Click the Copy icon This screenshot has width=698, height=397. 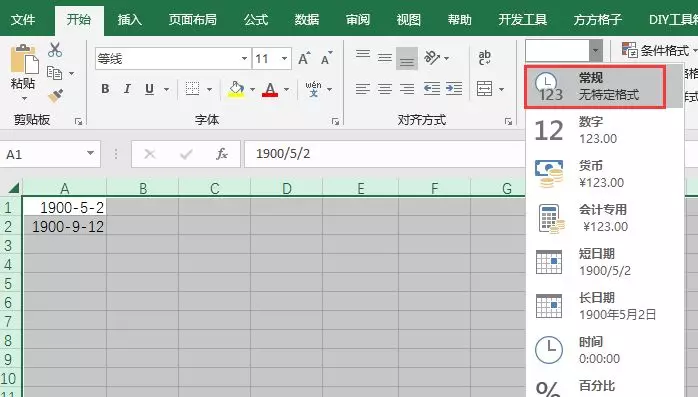[54, 73]
